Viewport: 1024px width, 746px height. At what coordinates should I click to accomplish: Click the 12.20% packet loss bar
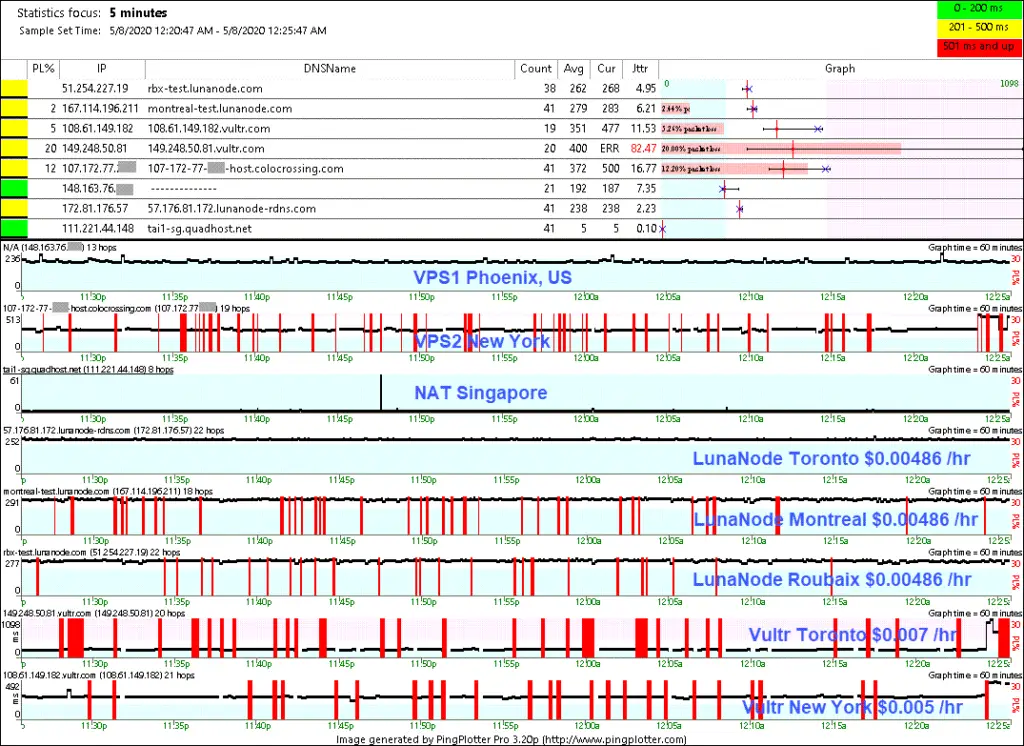click(735, 169)
